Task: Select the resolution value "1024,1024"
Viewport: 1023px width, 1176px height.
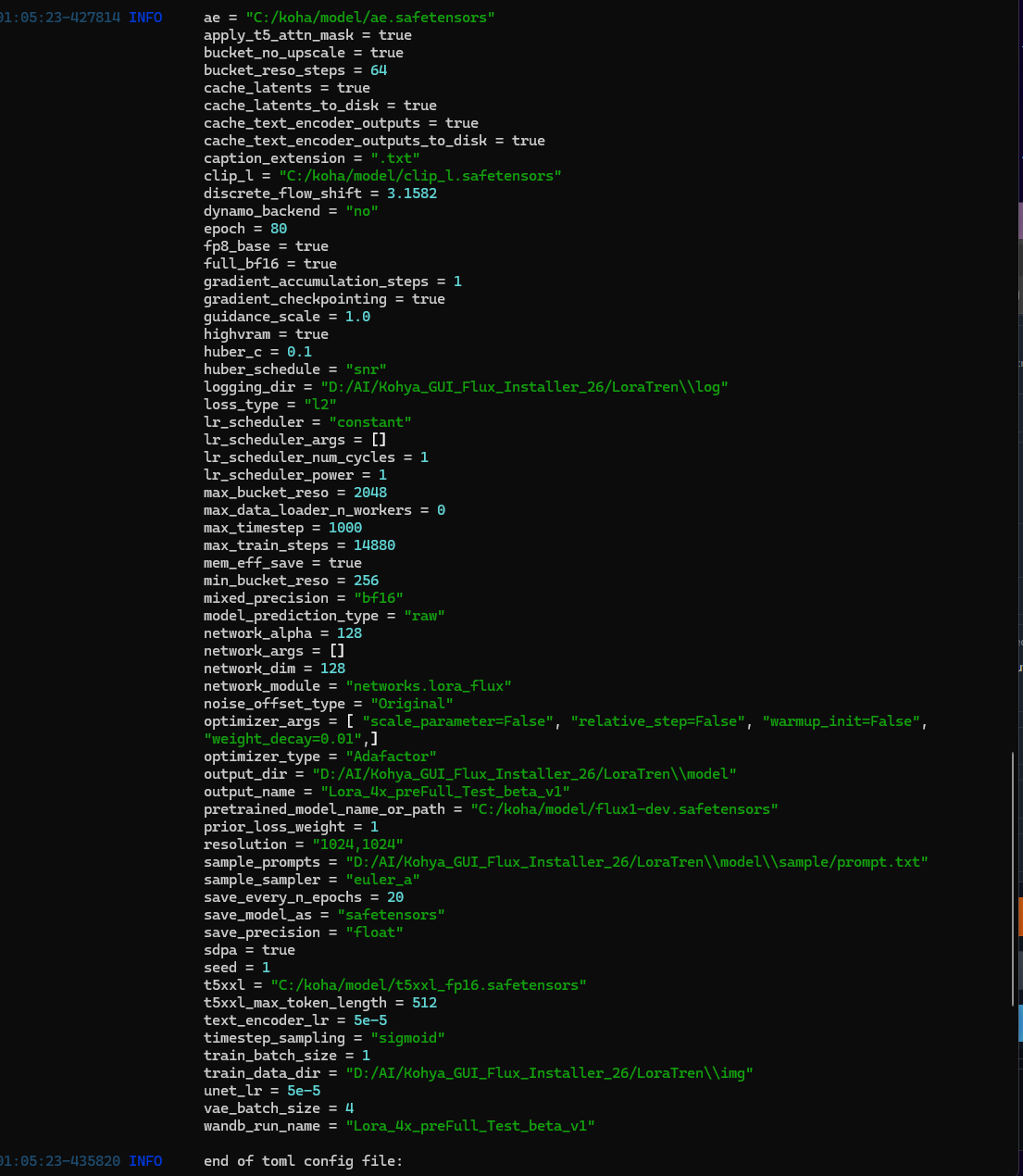Action: (357, 844)
